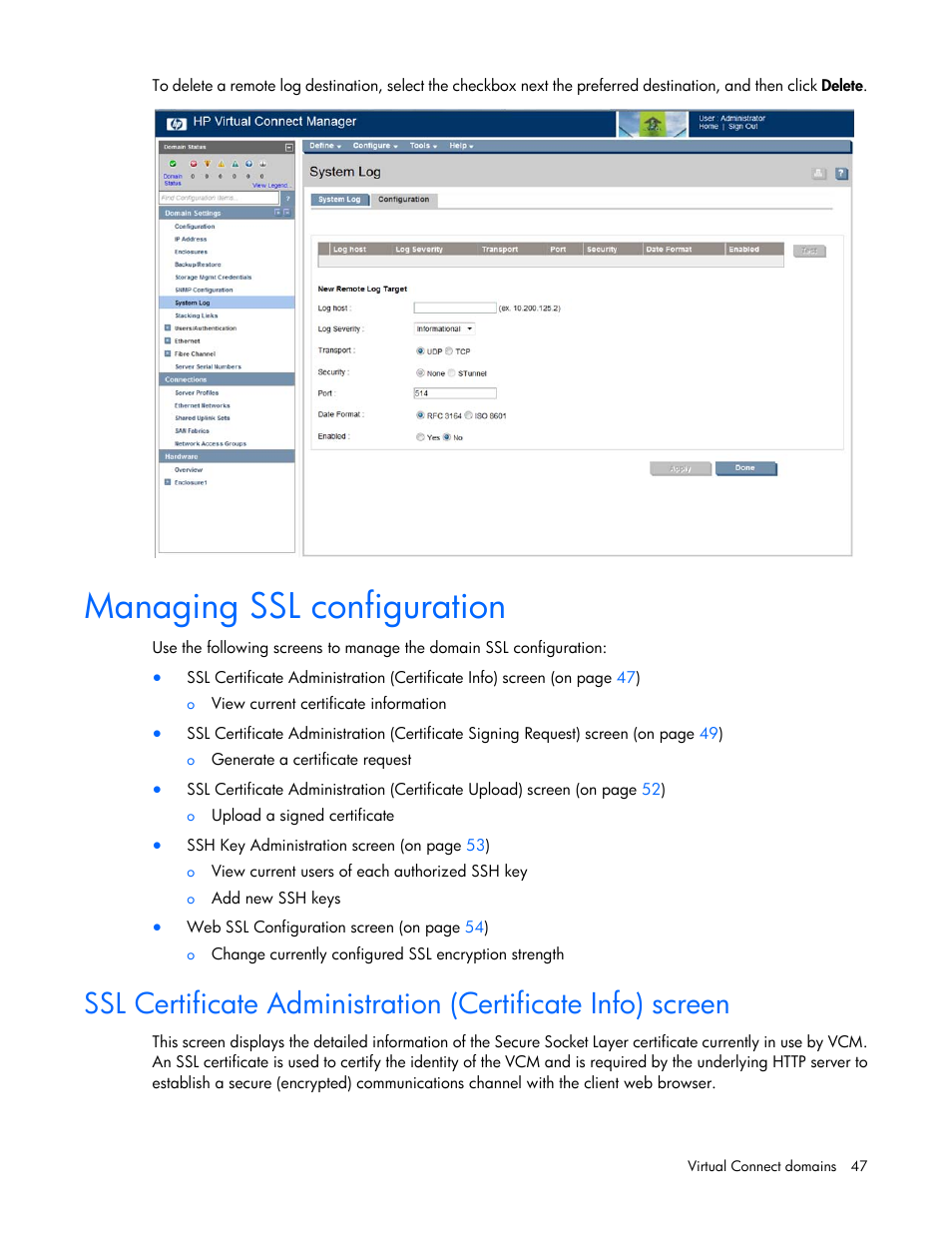Open Configuration under Domain Settings
This screenshot has width=952, height=1233.
[x=195, y=227]
